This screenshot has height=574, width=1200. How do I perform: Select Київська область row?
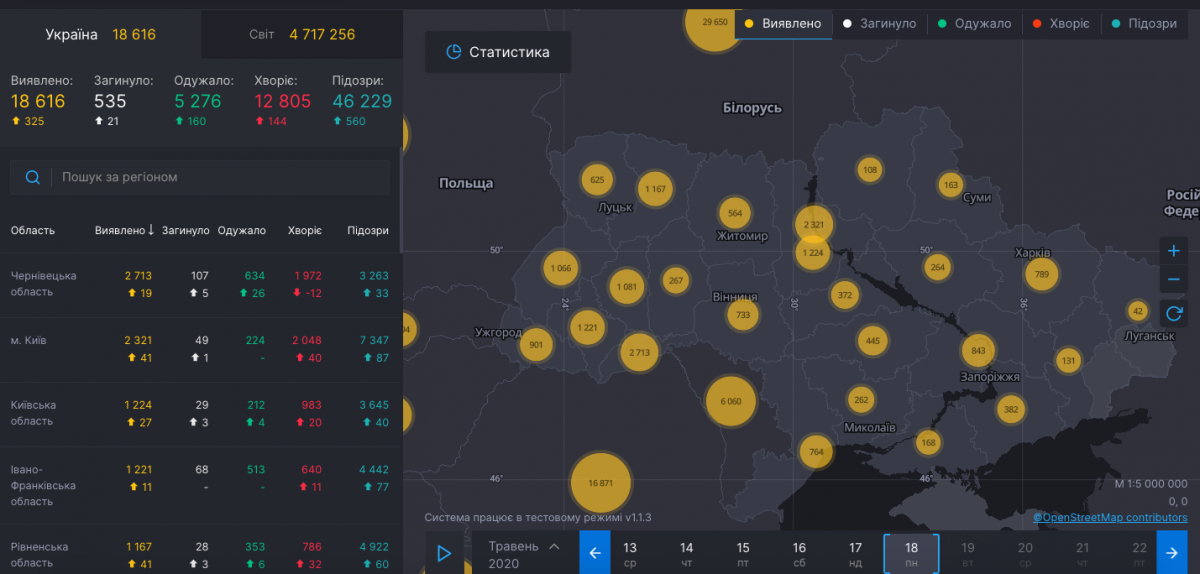click(200, 414)
